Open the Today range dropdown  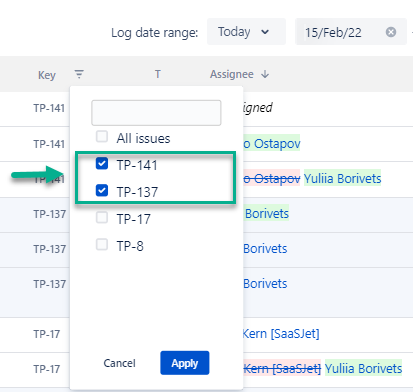[x=246, y=32]
